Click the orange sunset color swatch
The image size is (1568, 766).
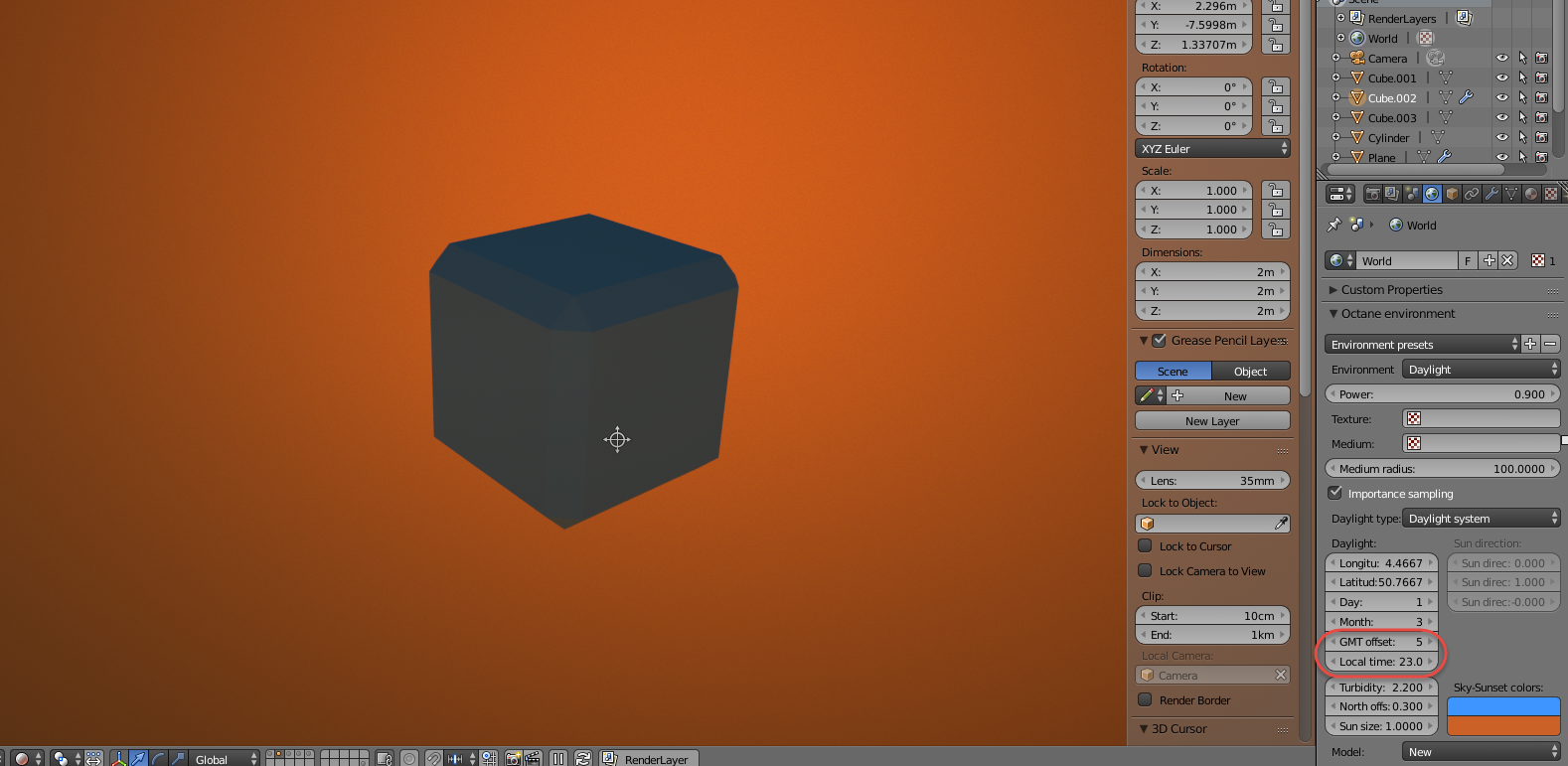[x=1503, y=725]
